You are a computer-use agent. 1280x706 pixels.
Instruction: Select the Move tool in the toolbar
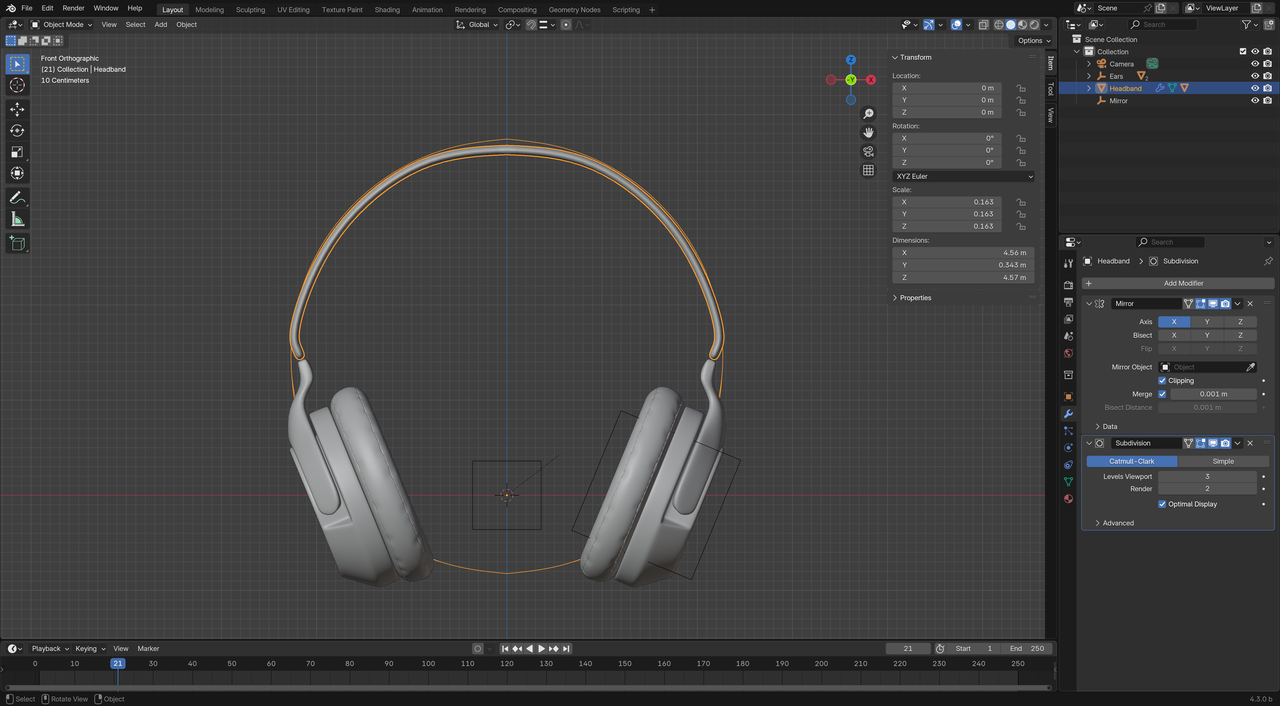click(17, 110)
